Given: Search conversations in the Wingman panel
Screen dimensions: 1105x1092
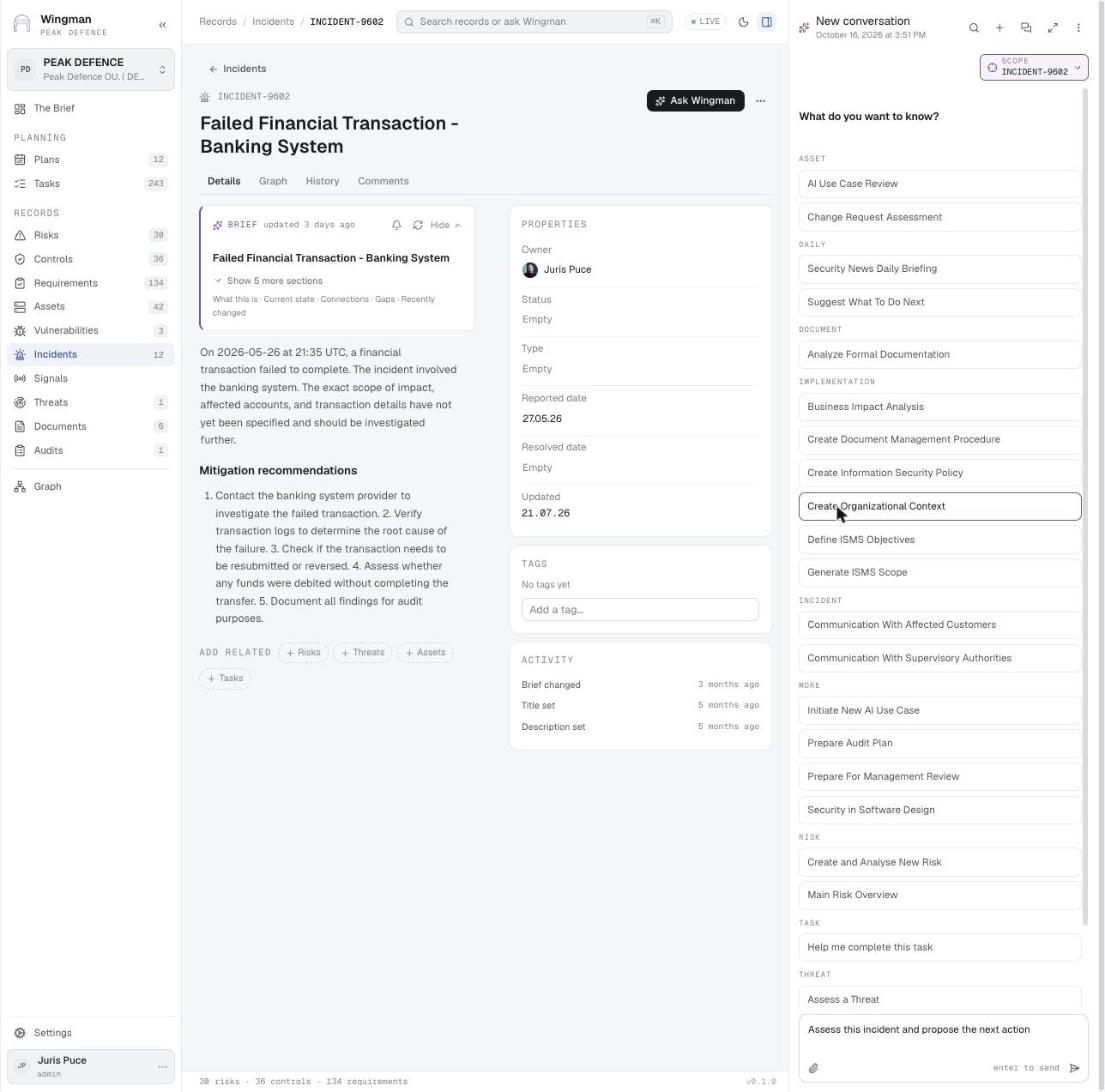Looking at the screenshot, I should 973,27.
